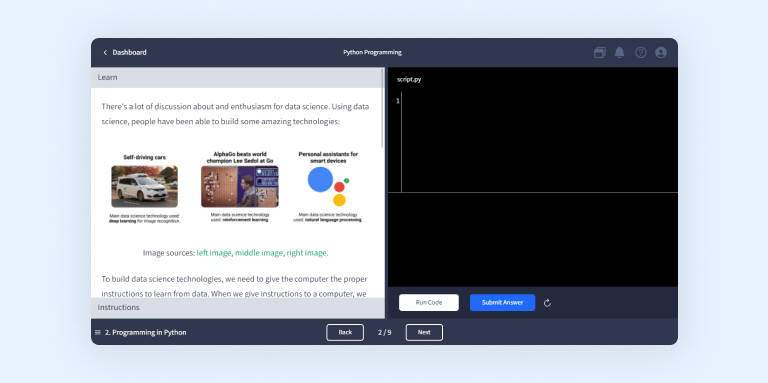Open the left image source link
This screenshot has width=768, height=383.
pos(214,253)
